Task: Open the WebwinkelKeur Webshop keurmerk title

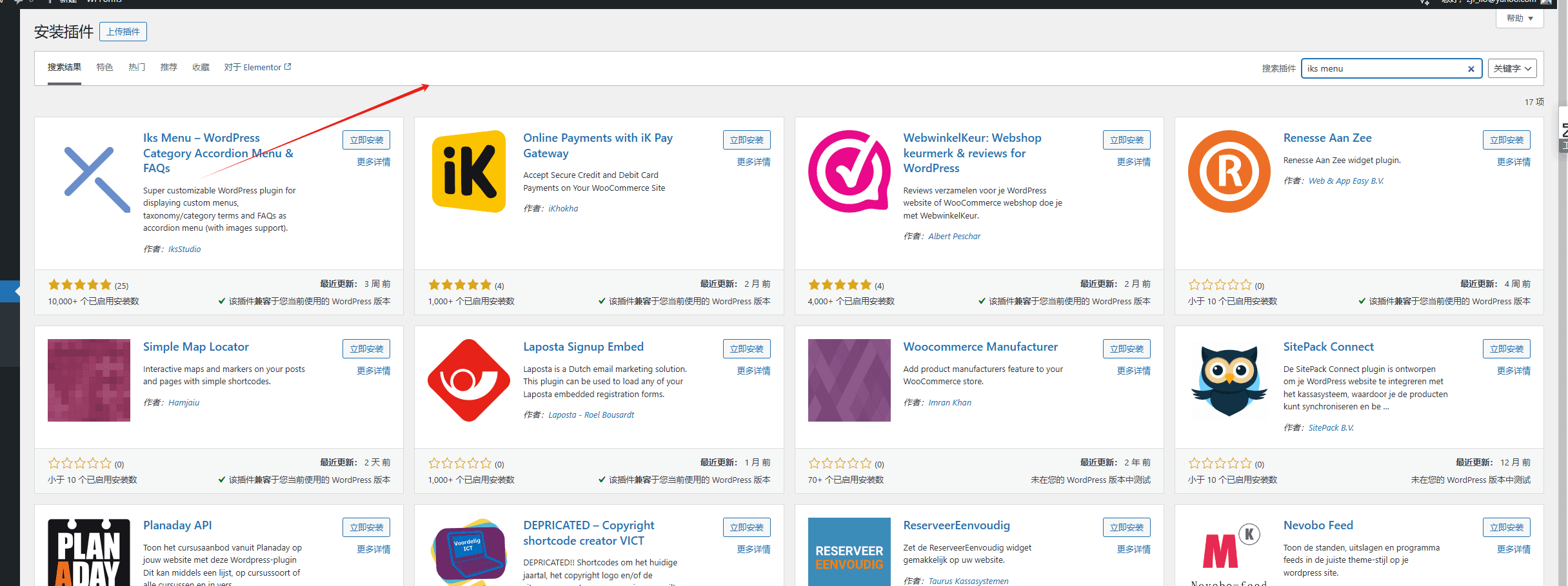Action: (x=972, y=153)
